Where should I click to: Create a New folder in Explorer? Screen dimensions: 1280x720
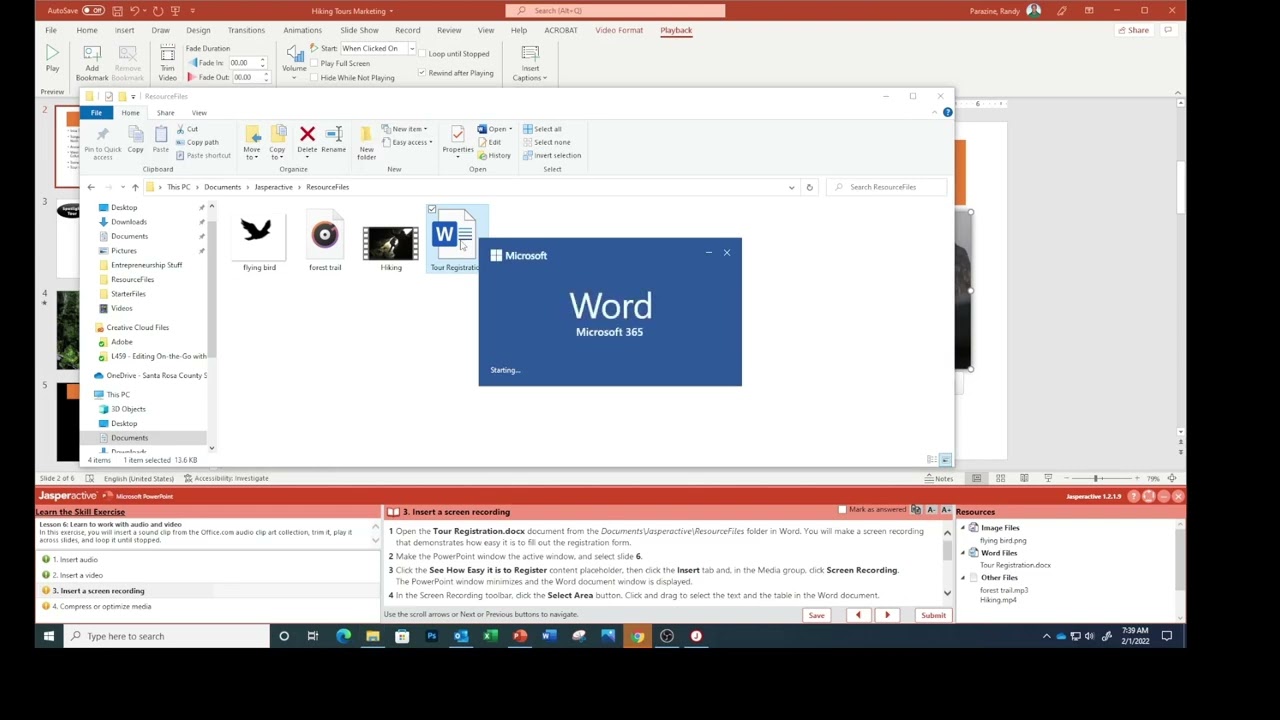[366, 144]
